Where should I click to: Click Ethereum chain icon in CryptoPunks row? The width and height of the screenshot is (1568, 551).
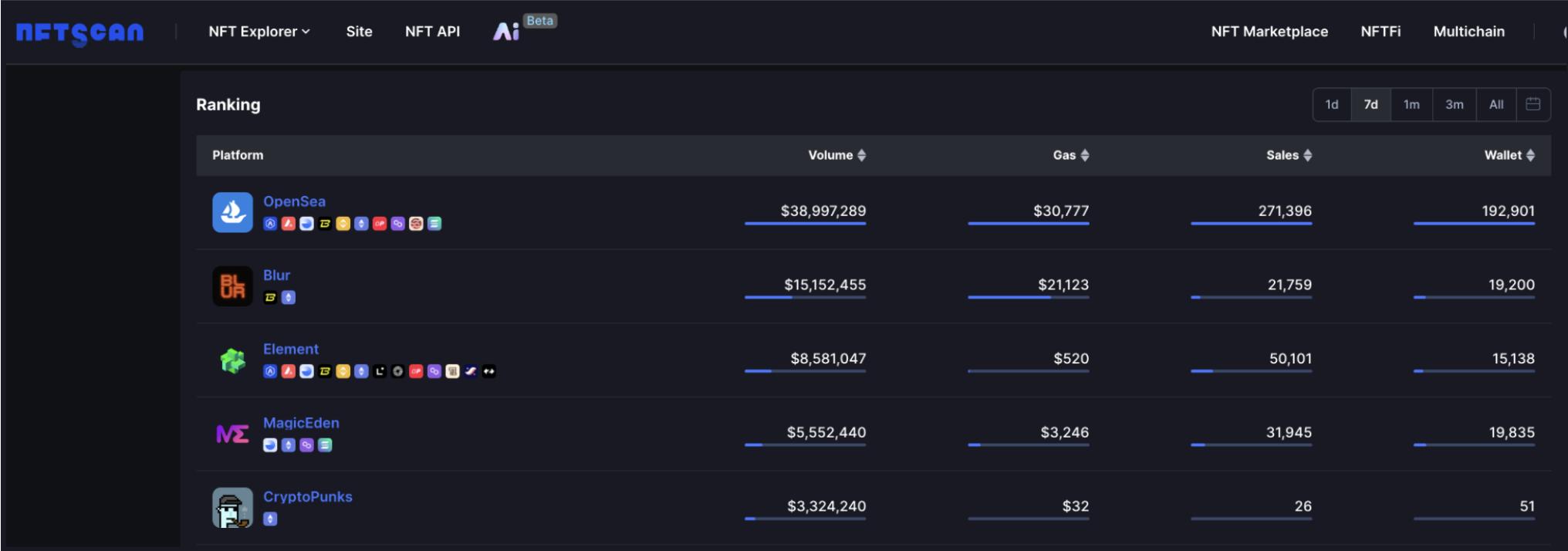pos(270,519)
